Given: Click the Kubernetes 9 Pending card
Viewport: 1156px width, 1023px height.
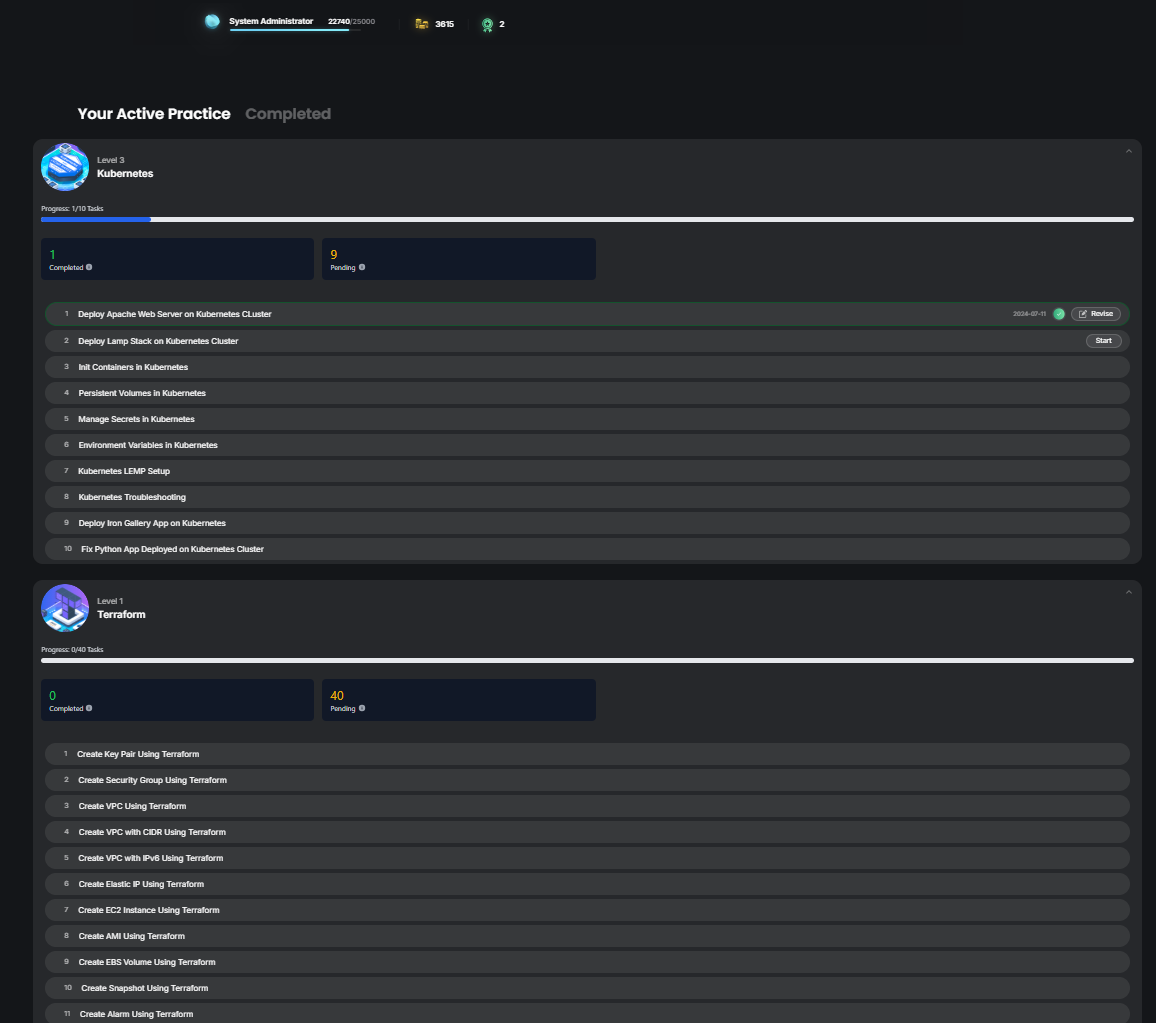Looking at the screenshot, I should click(x=459, y=259).
